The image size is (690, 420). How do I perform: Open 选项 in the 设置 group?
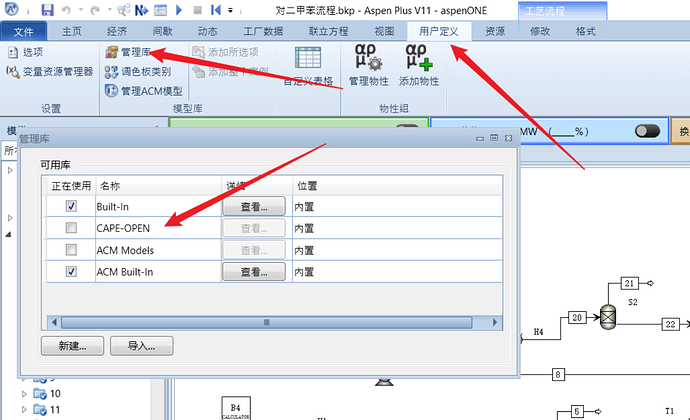[x=26, y=52]
